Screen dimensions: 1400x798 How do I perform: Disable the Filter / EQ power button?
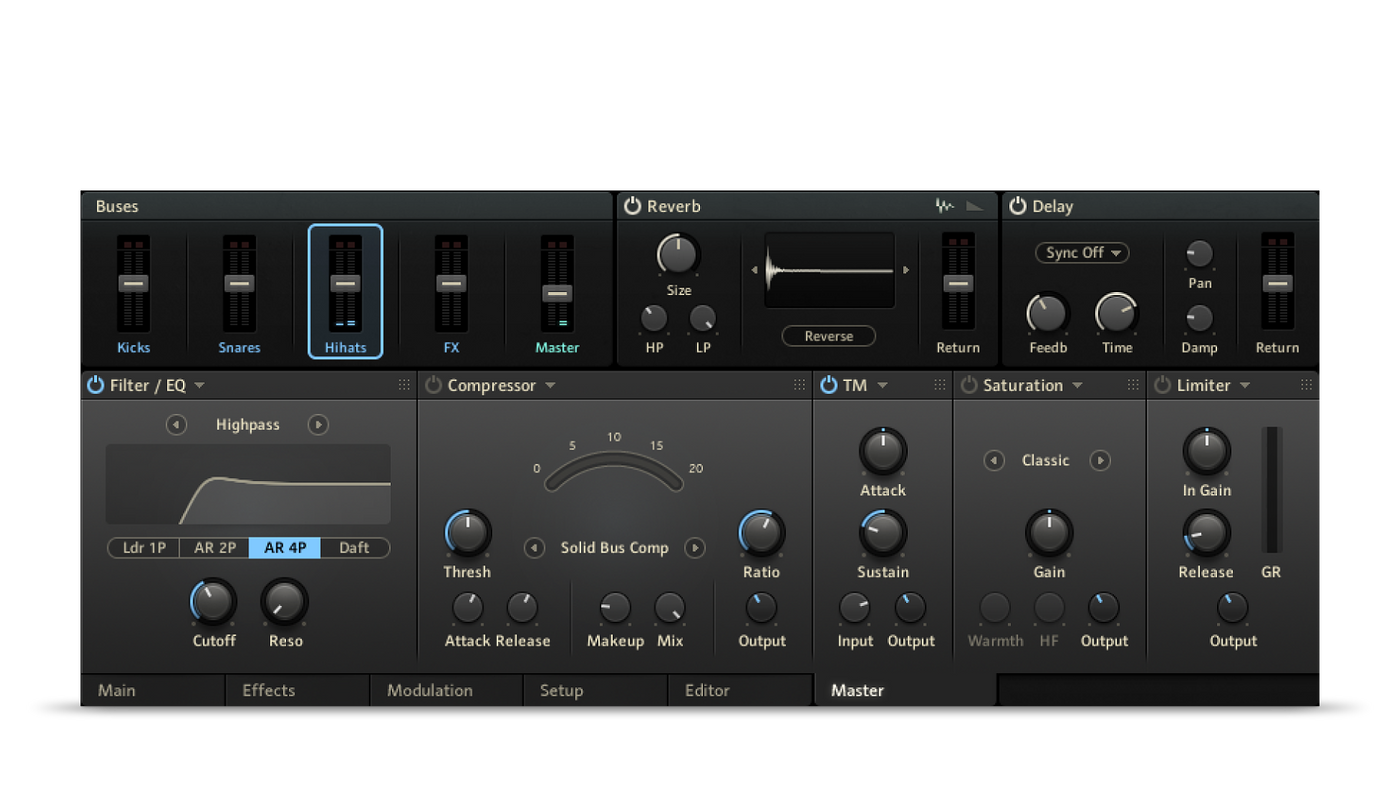(96, 385)
